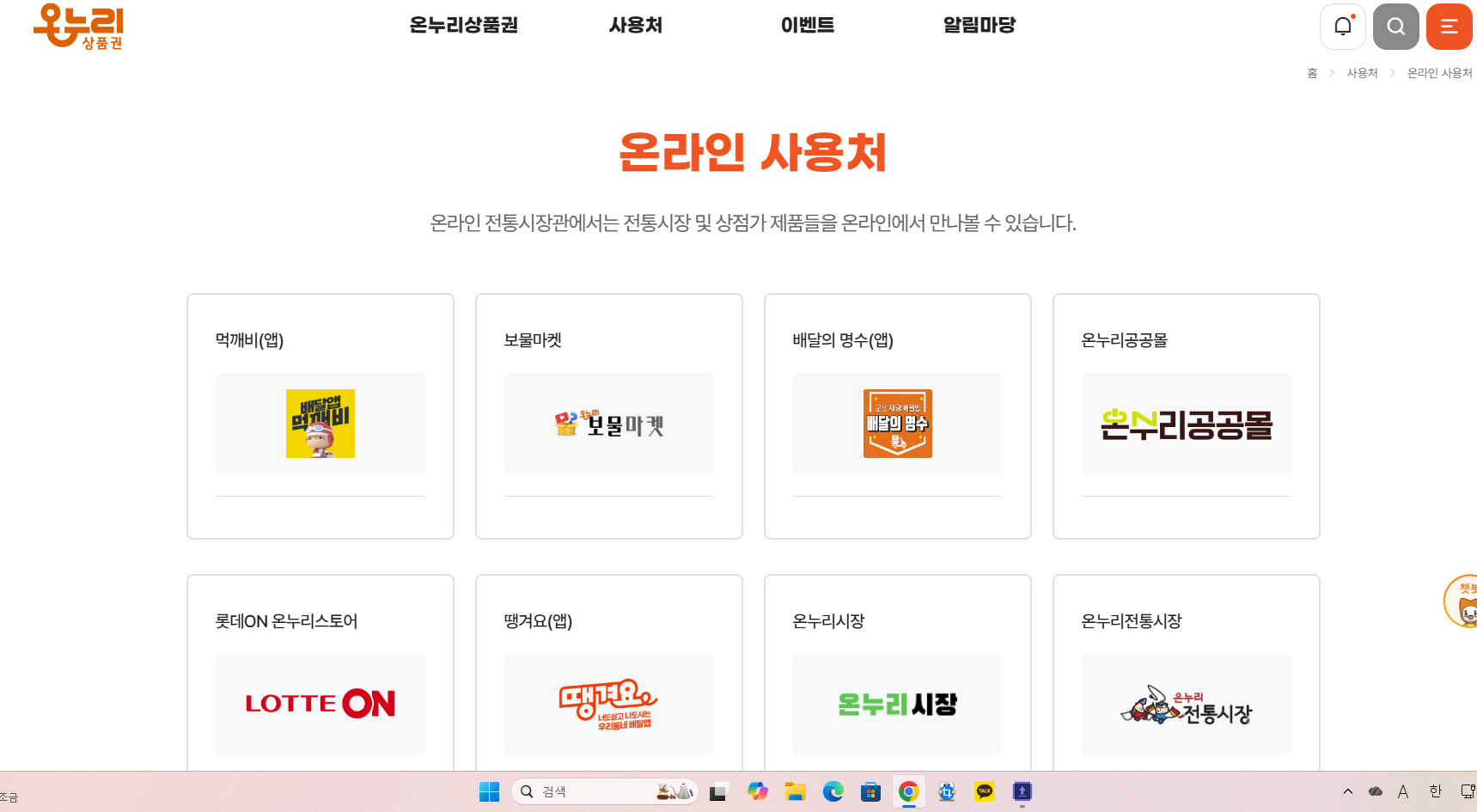
Task: Click the 땡겨요 logo image
Action: [609, 705]
